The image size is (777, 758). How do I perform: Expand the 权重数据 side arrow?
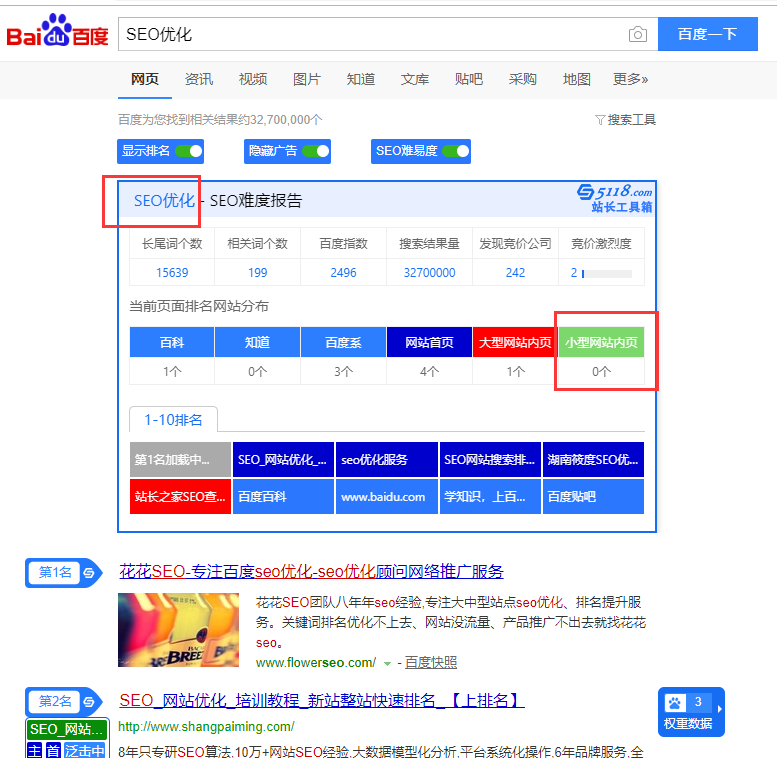(720, 709)
